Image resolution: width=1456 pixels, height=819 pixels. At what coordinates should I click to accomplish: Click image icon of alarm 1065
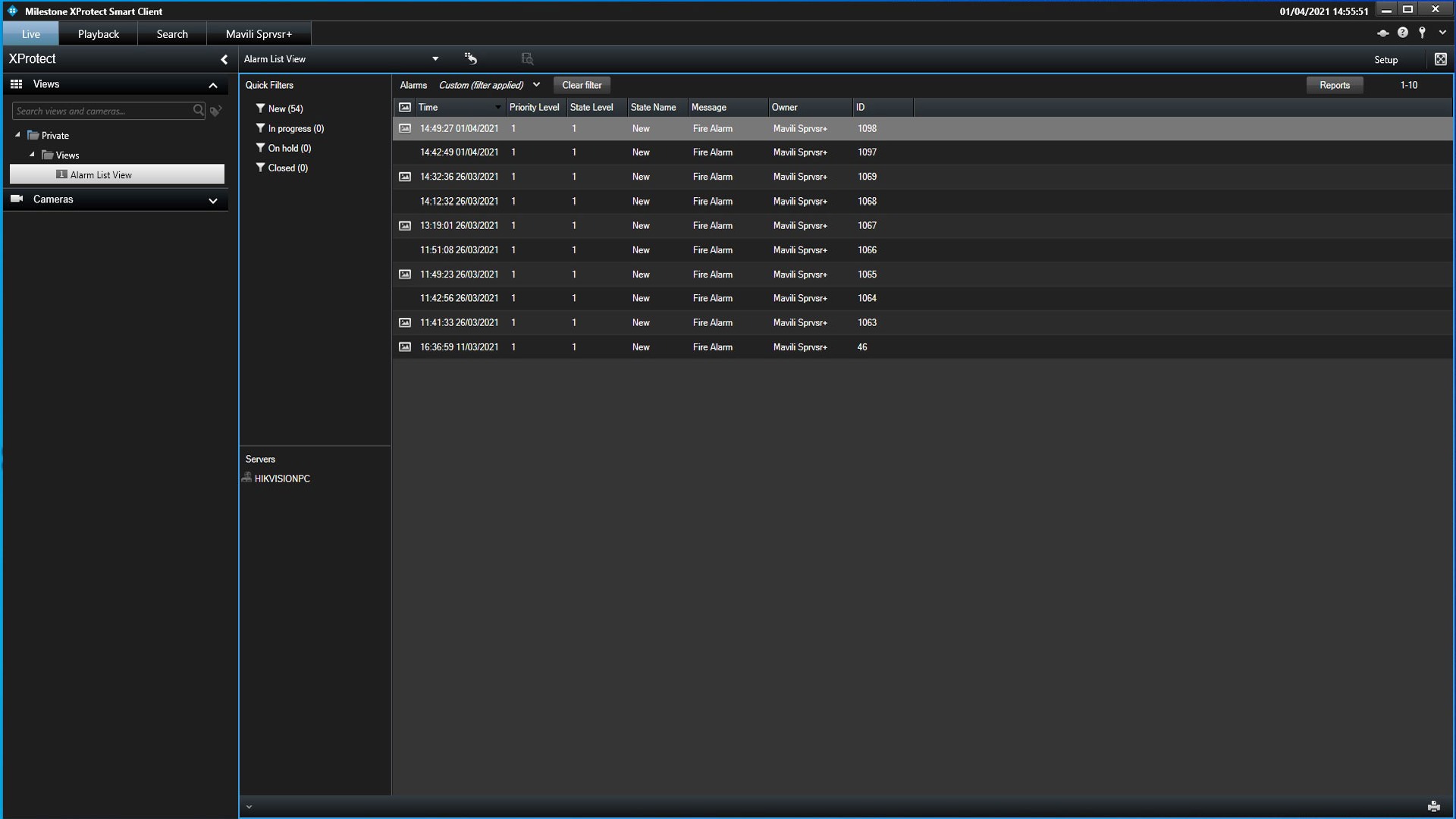pos(405,274)
